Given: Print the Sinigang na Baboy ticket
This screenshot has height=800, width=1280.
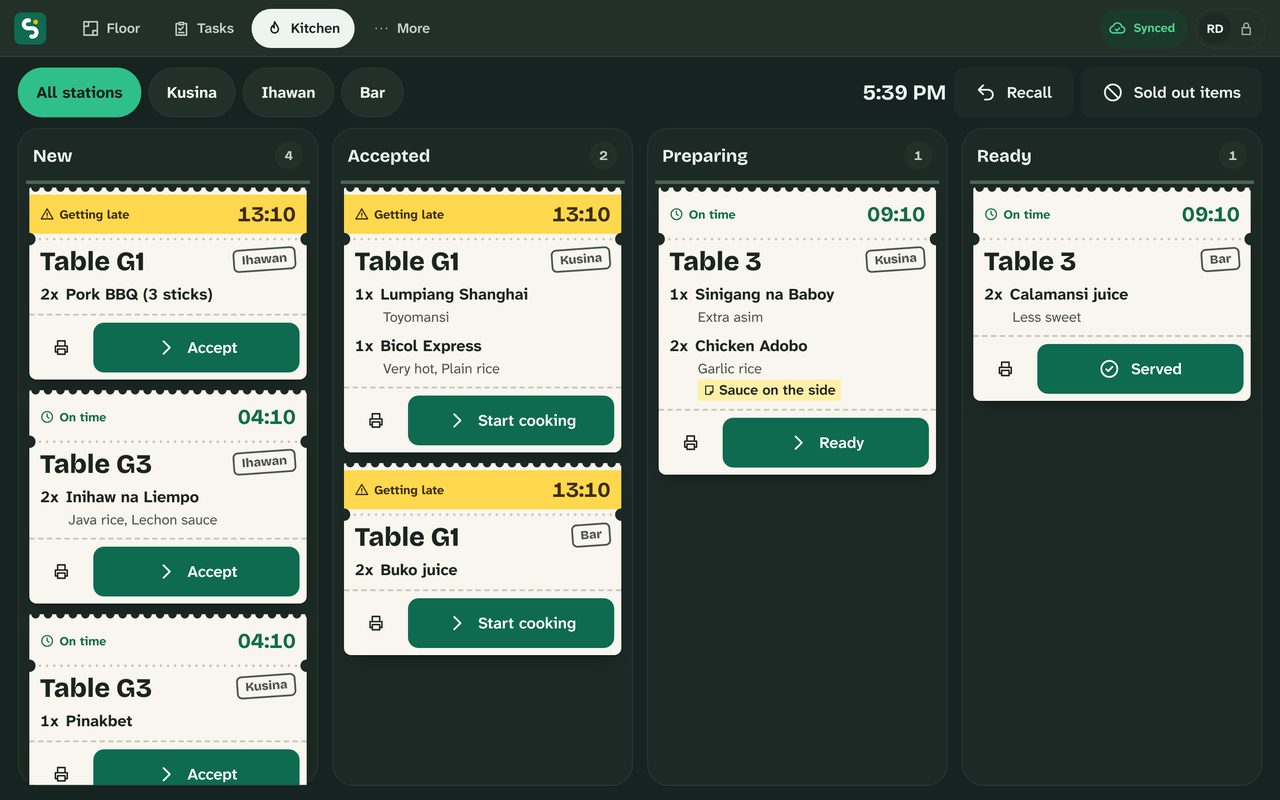Looking at the screenshot, I should pyautogui.click(x=690, y=443).
